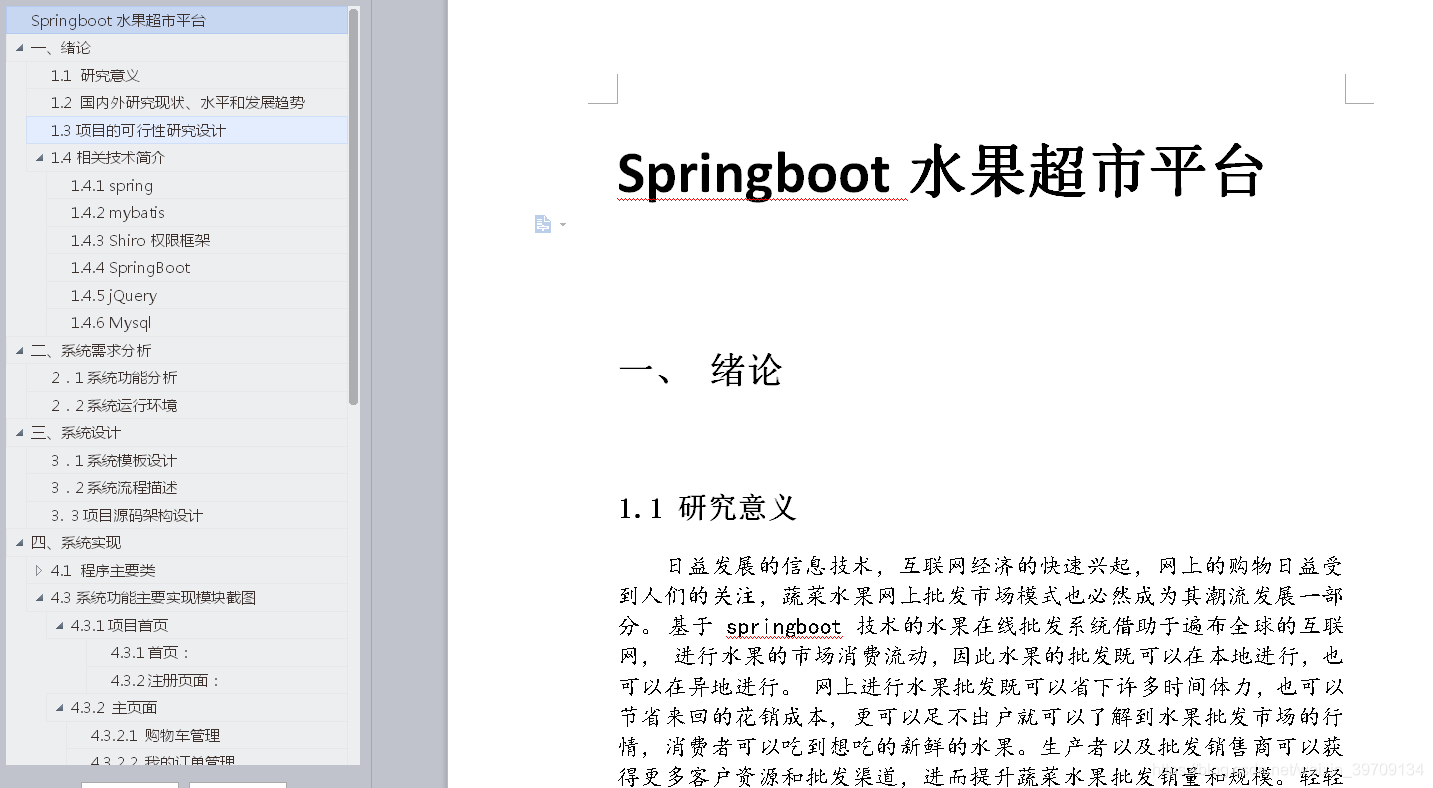The image size is (1433, 788).
Task: Jump to 一、绪论 in the navigation pane
Action: pyautogui.click(x=61, y=48)
